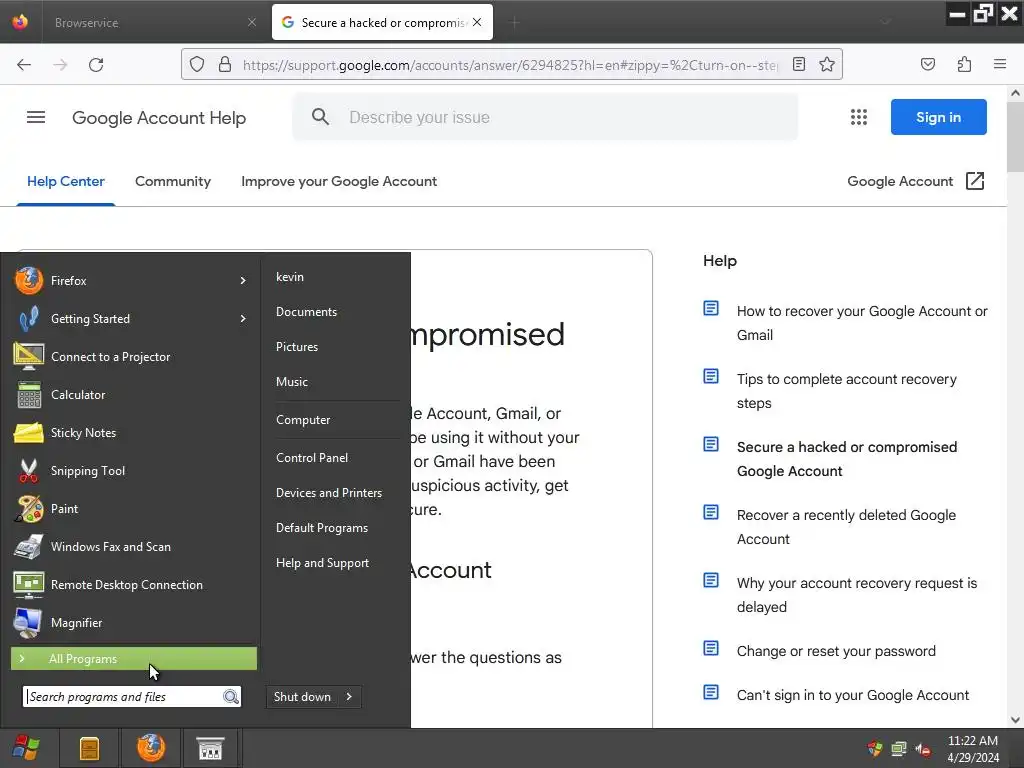The width and height of the screenshot is (1024, 768).
Task: Click search icon in Start menu search box
Action: (x=231, y=697)
